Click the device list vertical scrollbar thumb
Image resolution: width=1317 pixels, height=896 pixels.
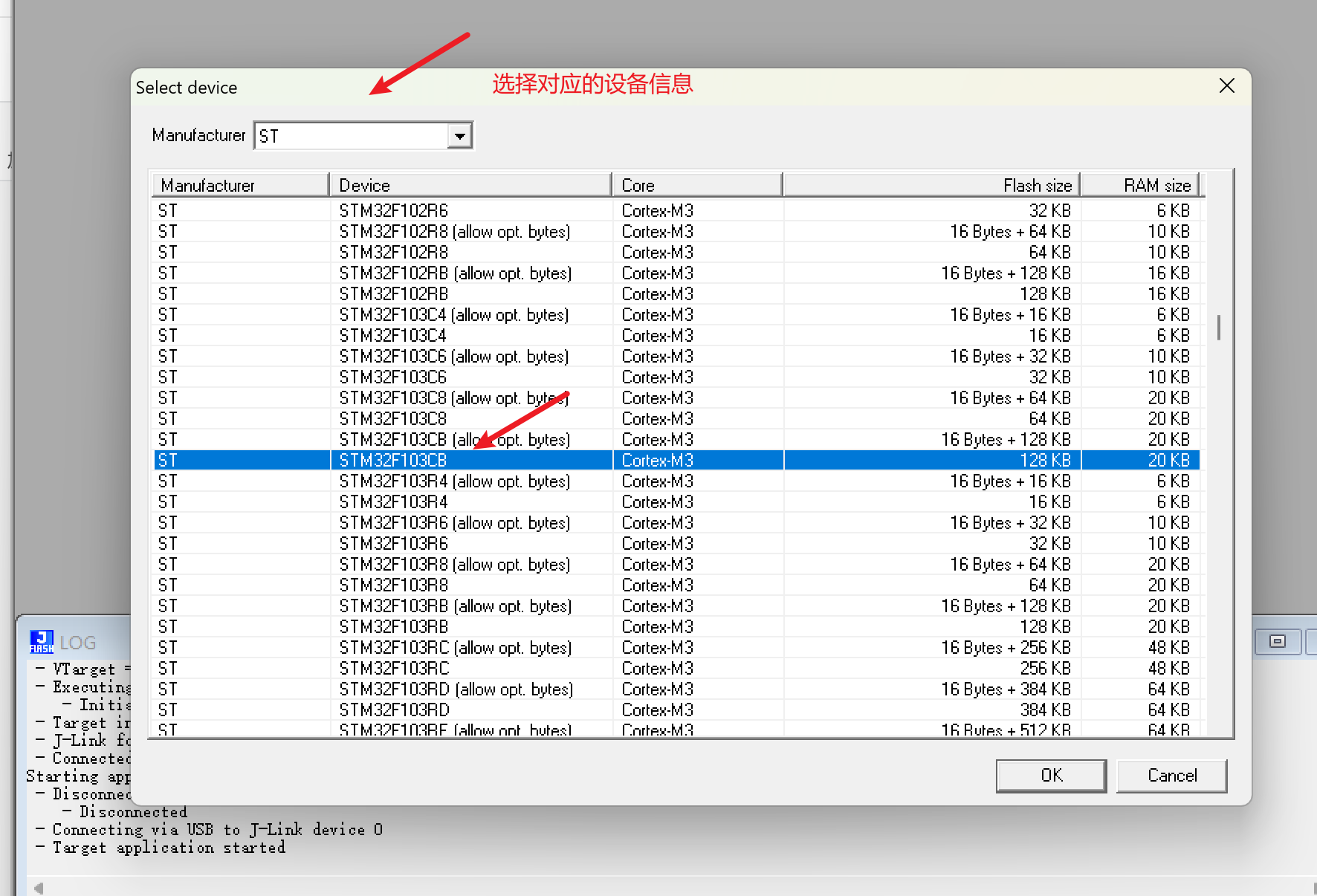[1219, 328]
